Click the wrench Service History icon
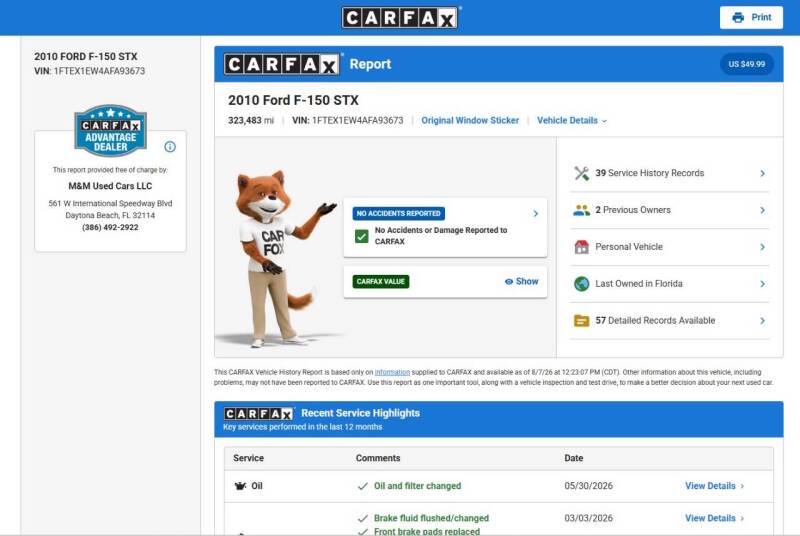 click(x=582, y=173)
